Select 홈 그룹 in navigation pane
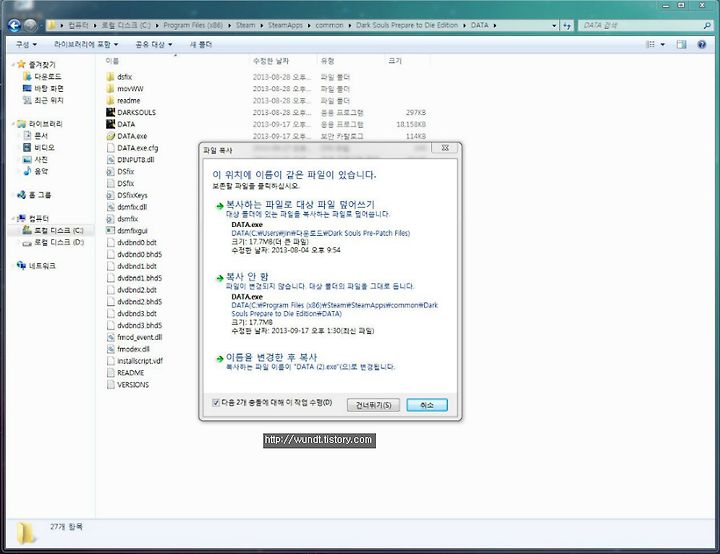This screenshot has height=554, width=720. (39, 195)
